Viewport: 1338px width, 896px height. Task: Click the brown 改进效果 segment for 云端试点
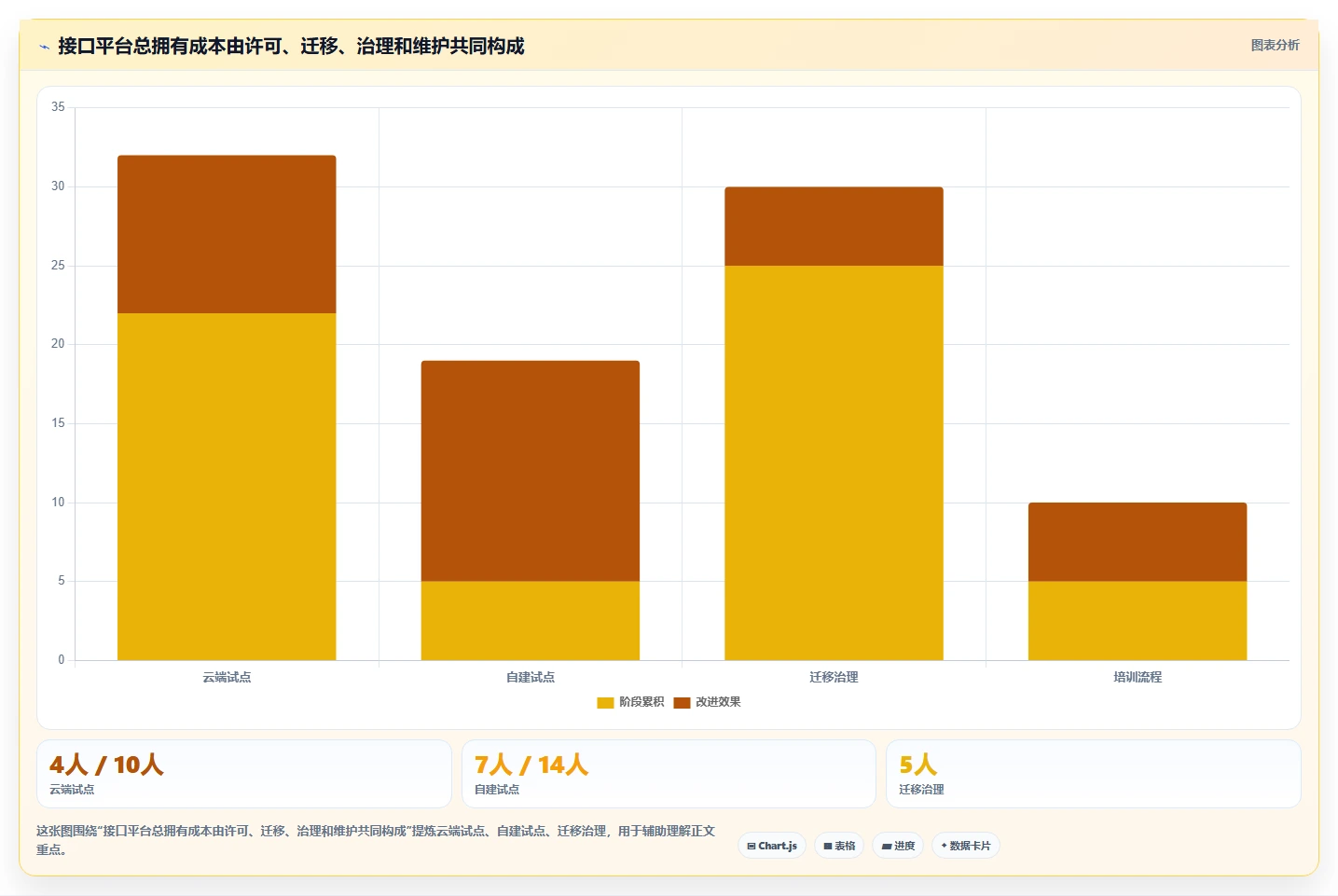tap(227, 234)
